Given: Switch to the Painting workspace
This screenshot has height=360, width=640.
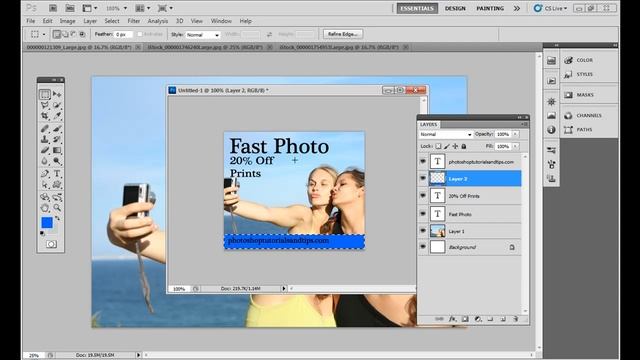Looking at the screenshot, I should [490, 8].
